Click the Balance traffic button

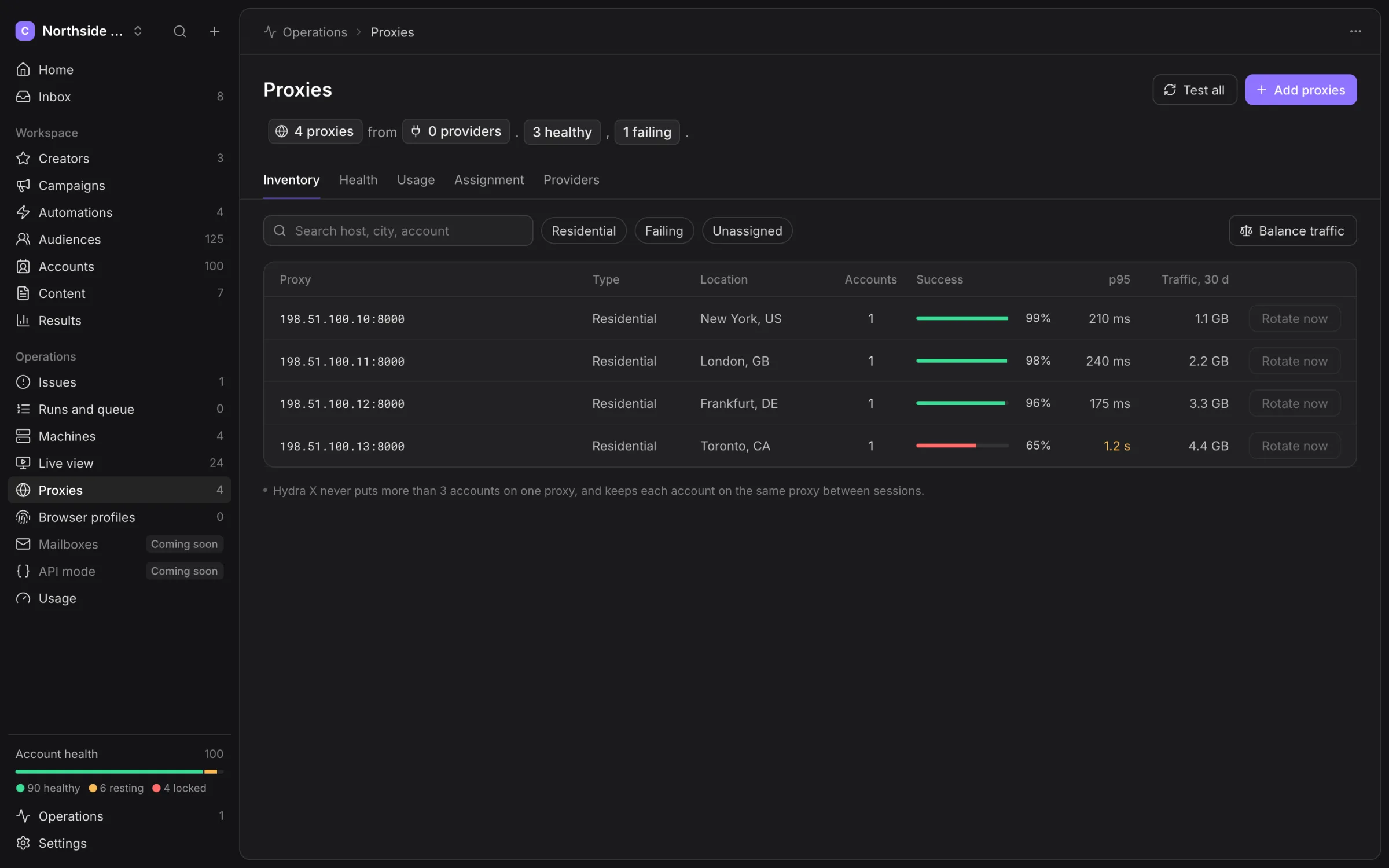point(1292,231)
